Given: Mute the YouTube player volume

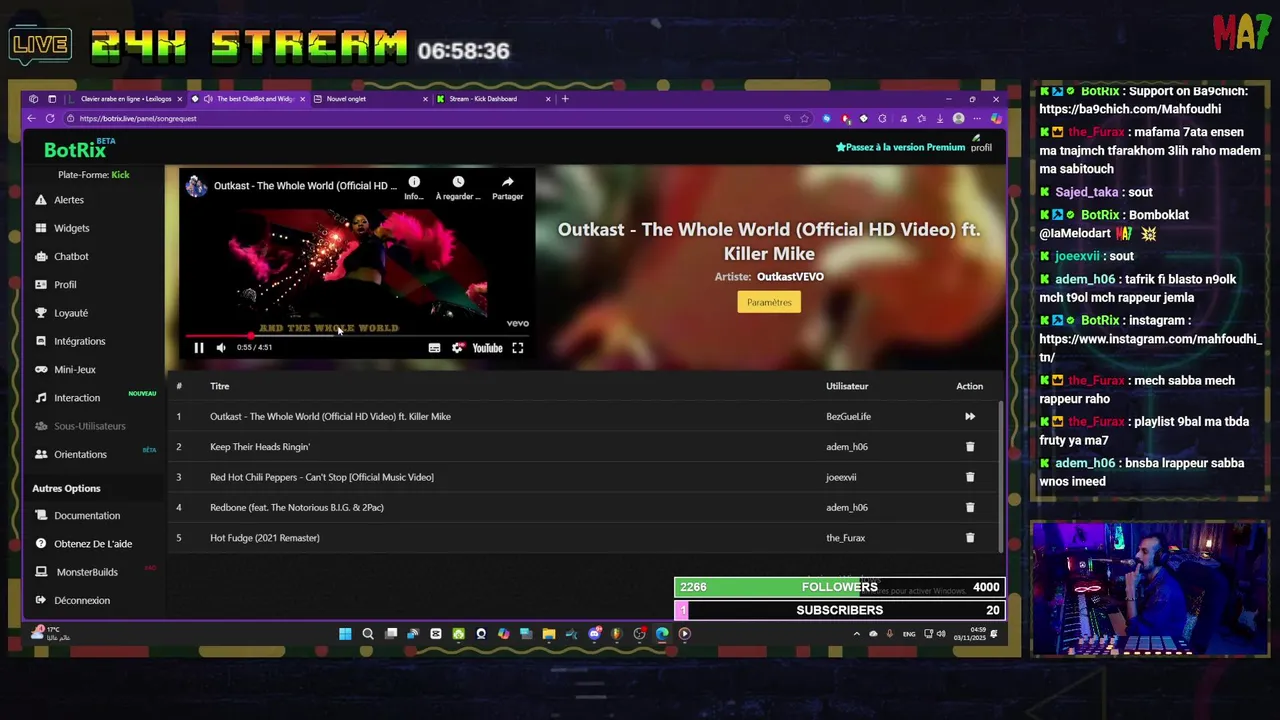Looking at the screenshot, I should tap(221, 348).
